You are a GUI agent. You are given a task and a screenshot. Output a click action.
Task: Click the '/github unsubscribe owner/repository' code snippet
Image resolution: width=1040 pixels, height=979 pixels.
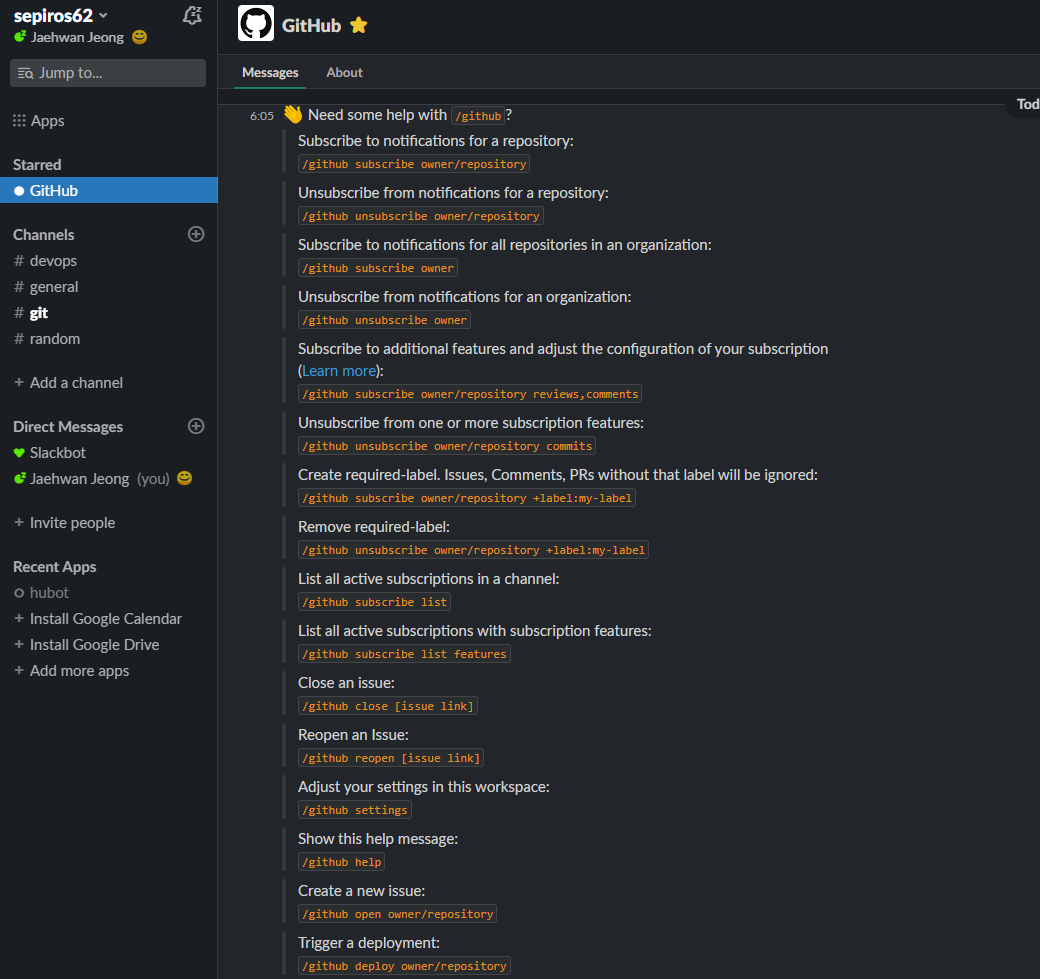[x=421, y=216]
